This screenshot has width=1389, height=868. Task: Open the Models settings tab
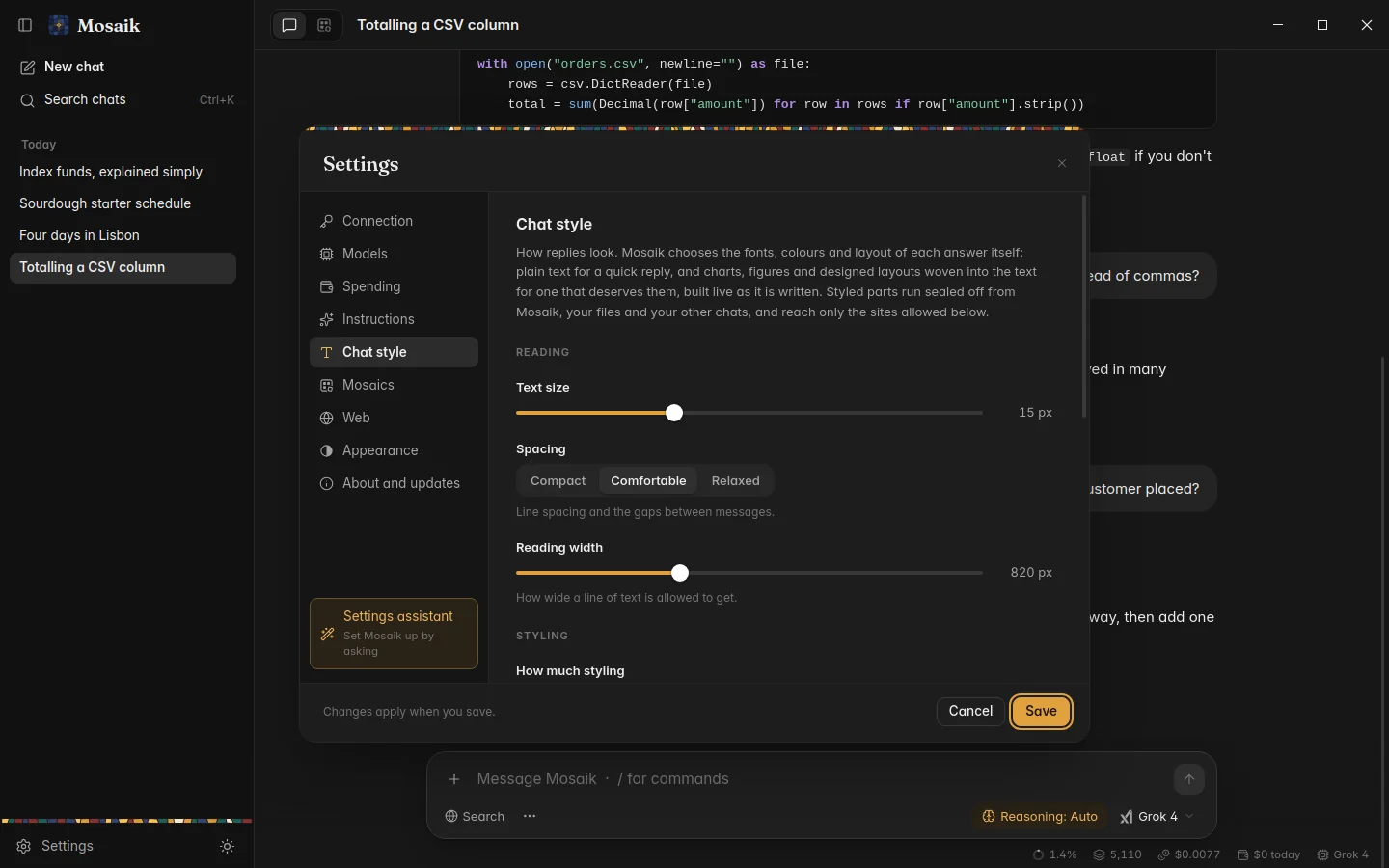[394, 254]
